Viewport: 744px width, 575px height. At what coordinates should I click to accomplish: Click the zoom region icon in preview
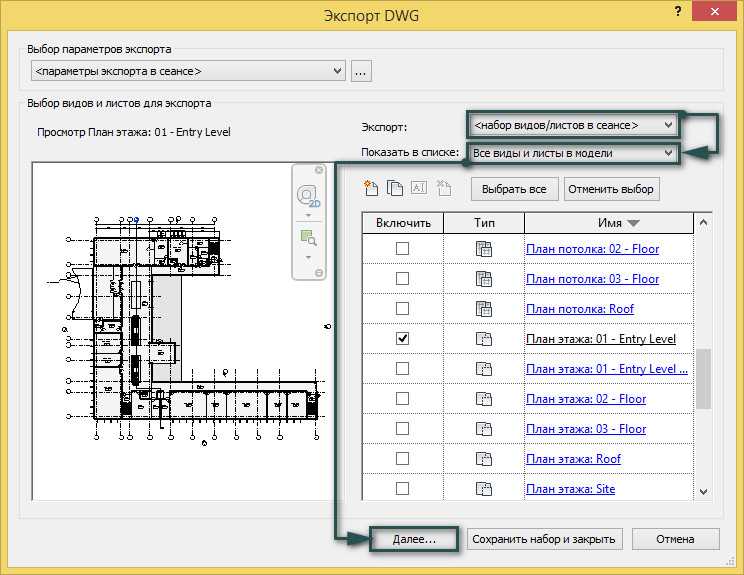point(308,238)
